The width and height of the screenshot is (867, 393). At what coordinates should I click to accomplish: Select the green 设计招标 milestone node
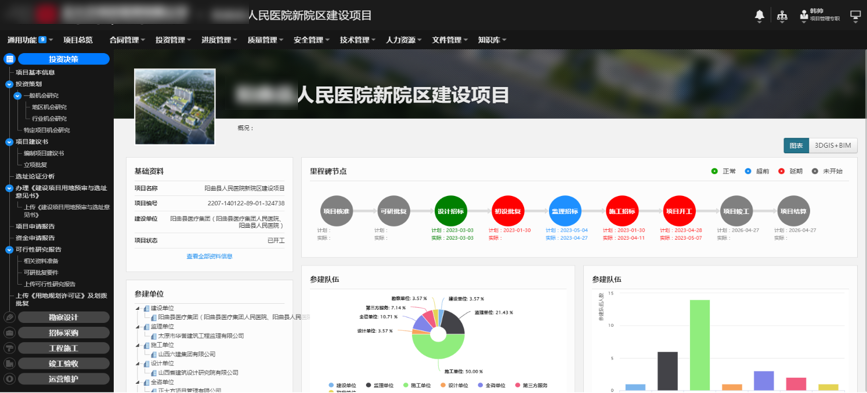tap(451, 211)
